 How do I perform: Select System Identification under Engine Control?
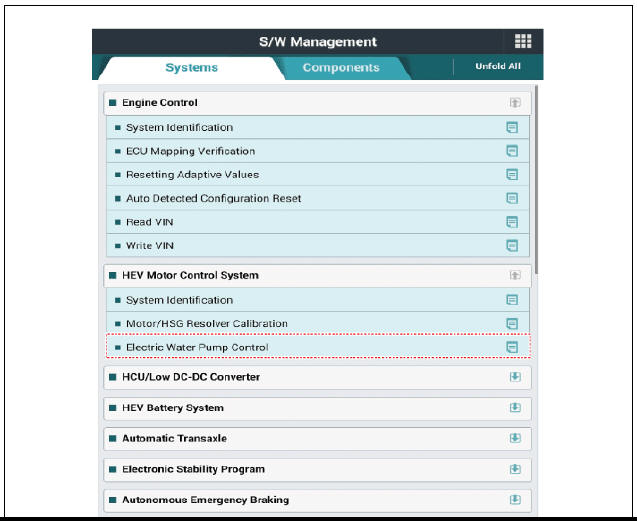pos(318,128)
